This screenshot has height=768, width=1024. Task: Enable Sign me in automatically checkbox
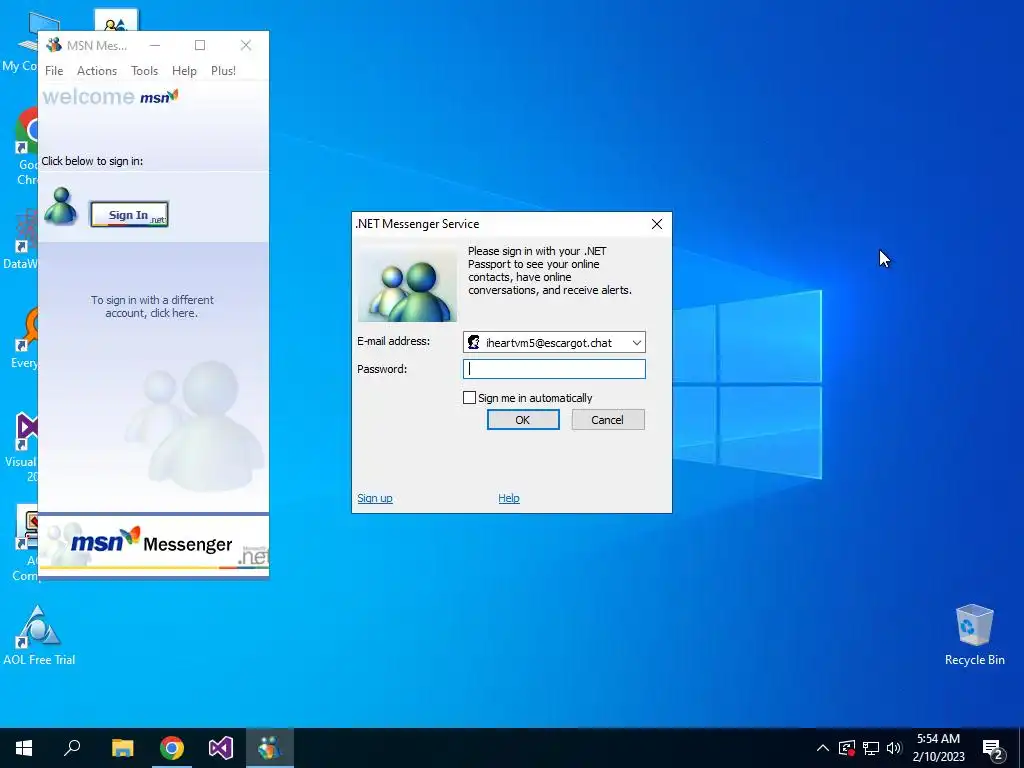469,398
